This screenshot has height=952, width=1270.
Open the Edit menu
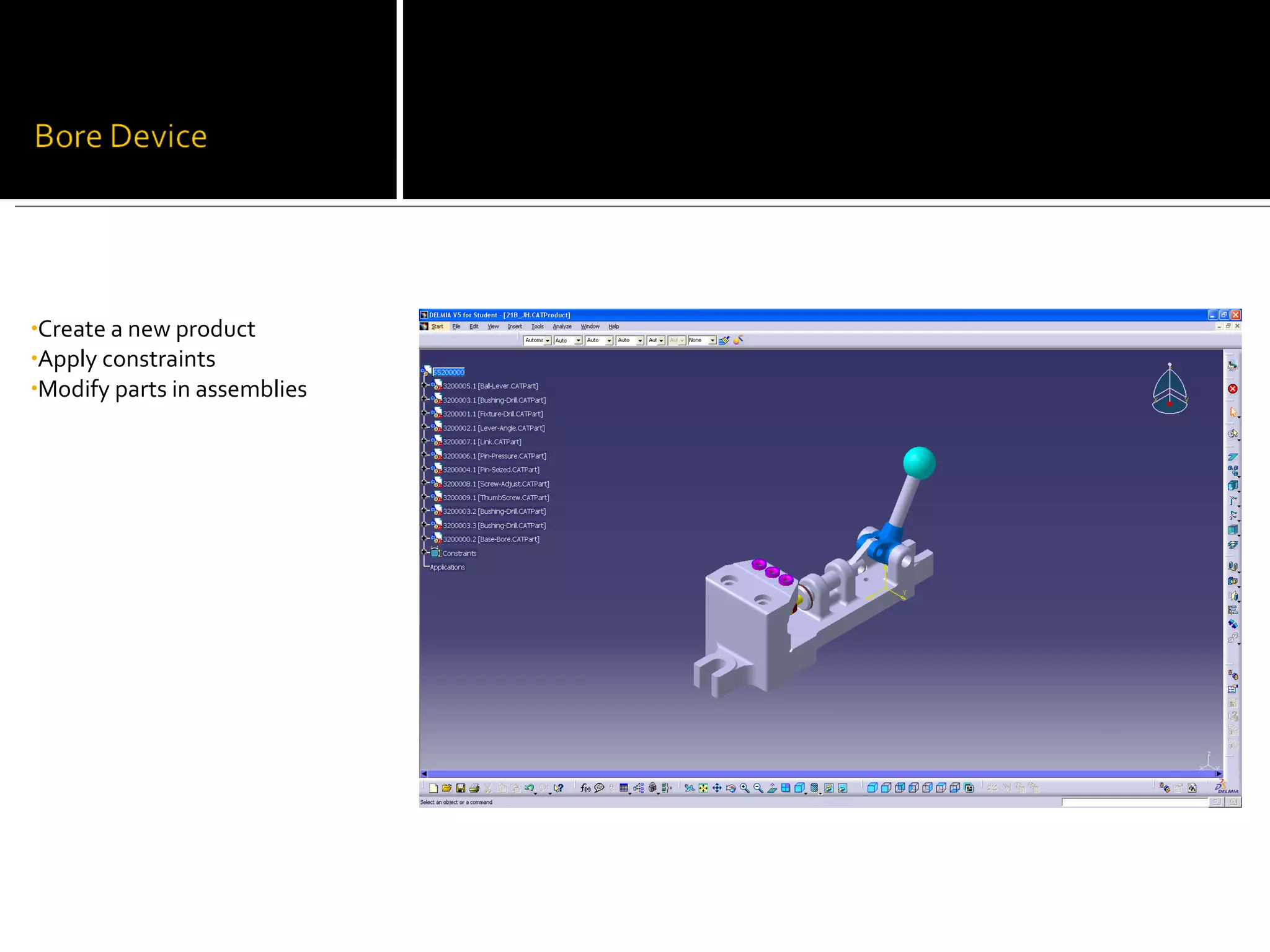point(474,327)
